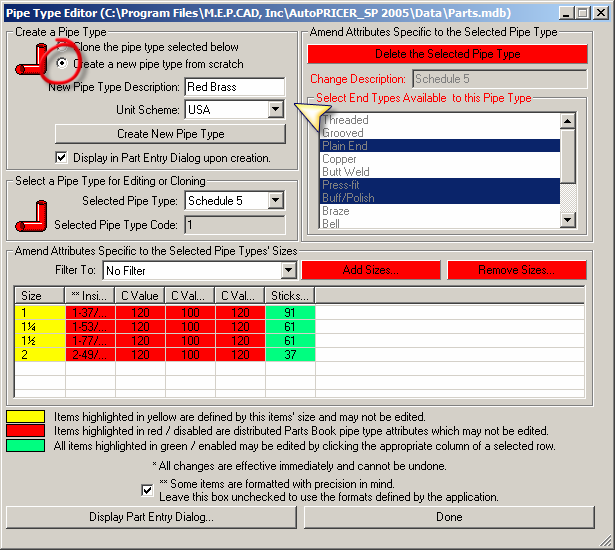Open the Unit Scheme dropdown
Screen dimensions: 615x550
[x=276, y=110]
